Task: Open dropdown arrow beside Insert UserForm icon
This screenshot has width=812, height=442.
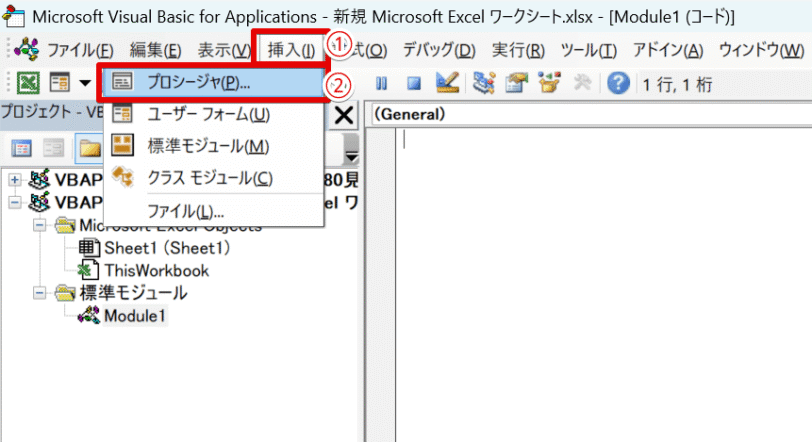Action: [x=84, y=84]
